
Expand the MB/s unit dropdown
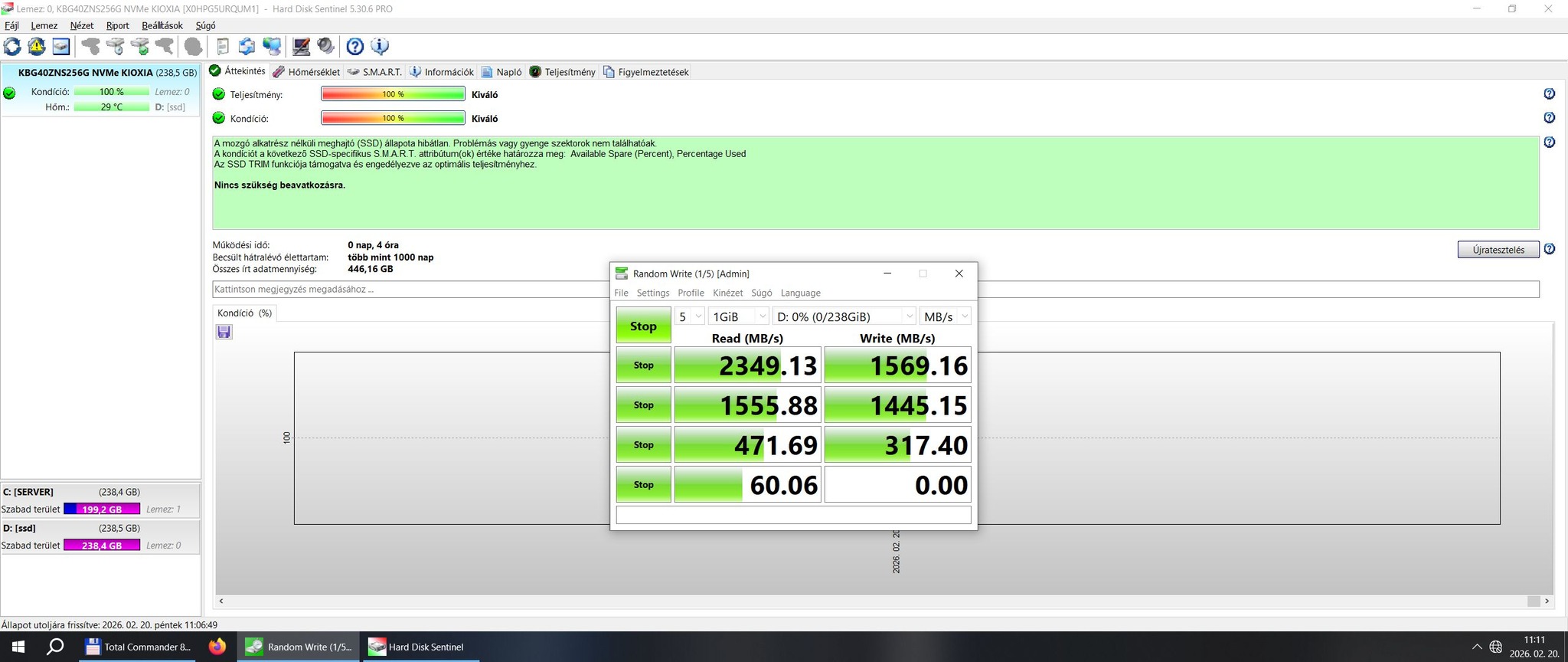pyautogui.click(x=946, y=316)
